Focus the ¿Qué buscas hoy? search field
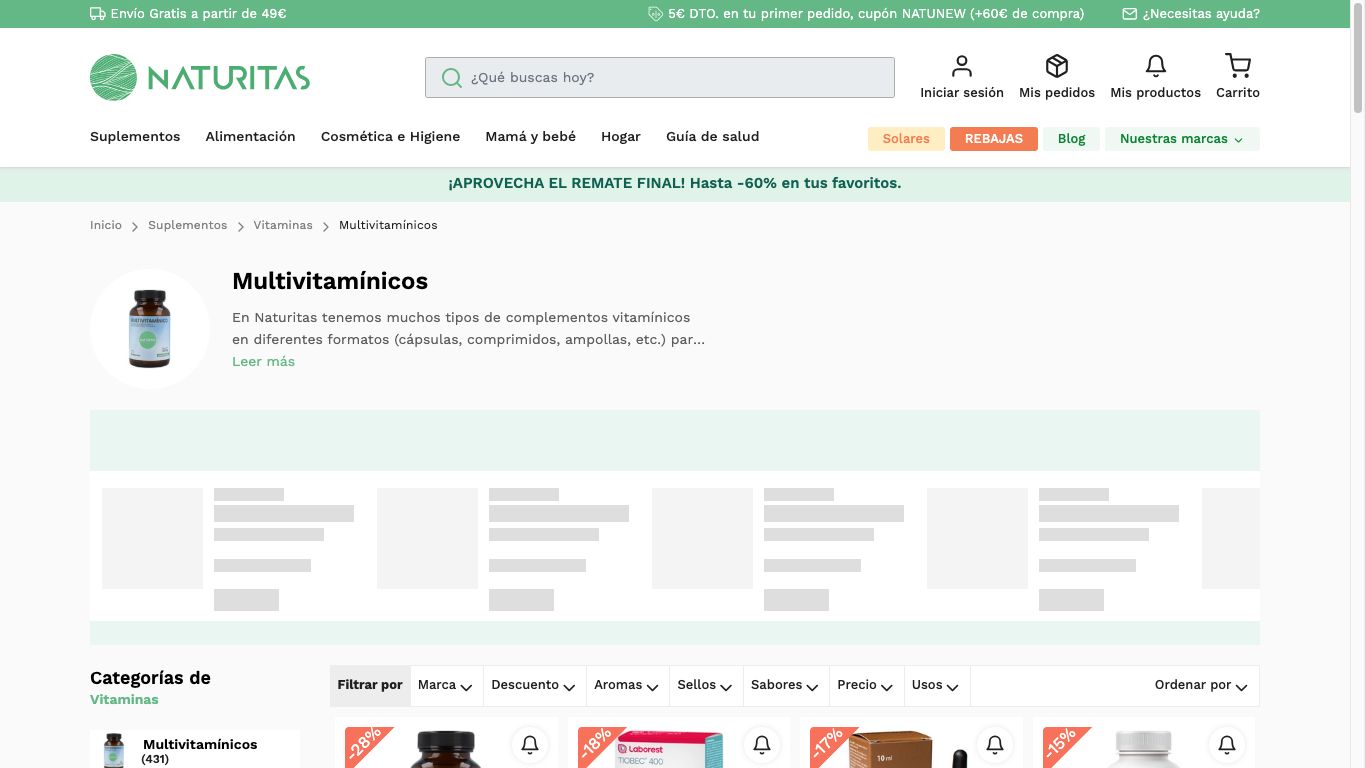Image resolution: width=1365 pixels, height=768 pixels. (x=660, y=78)
